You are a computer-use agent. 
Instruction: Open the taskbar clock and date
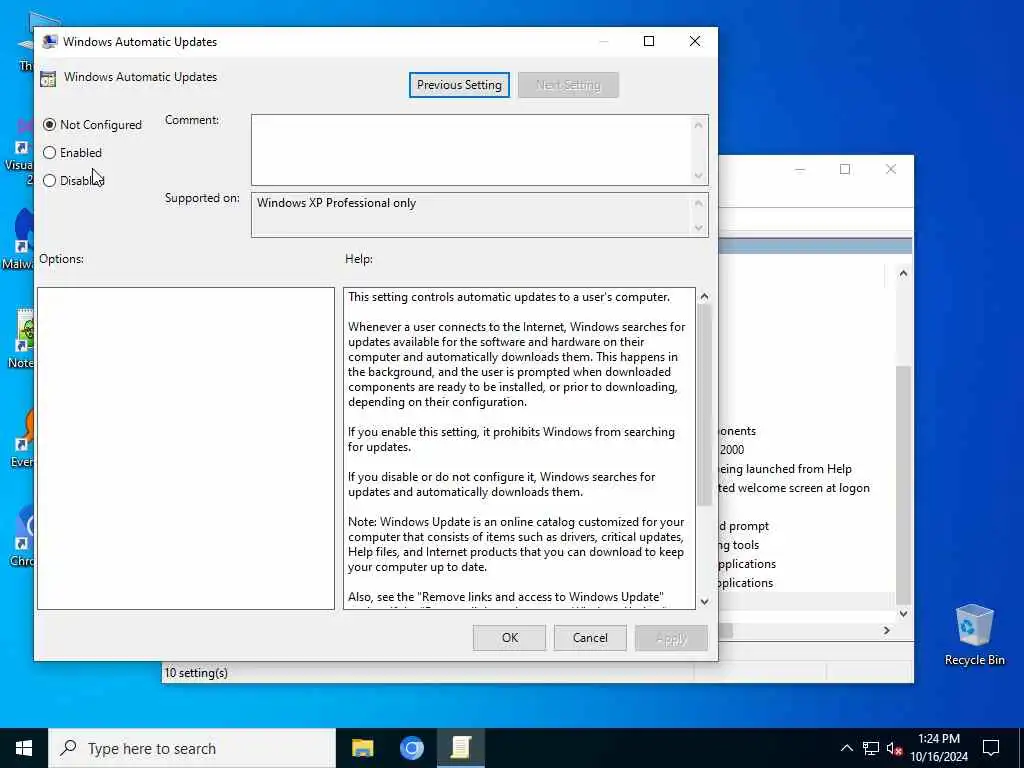click(x=939, y=748)
